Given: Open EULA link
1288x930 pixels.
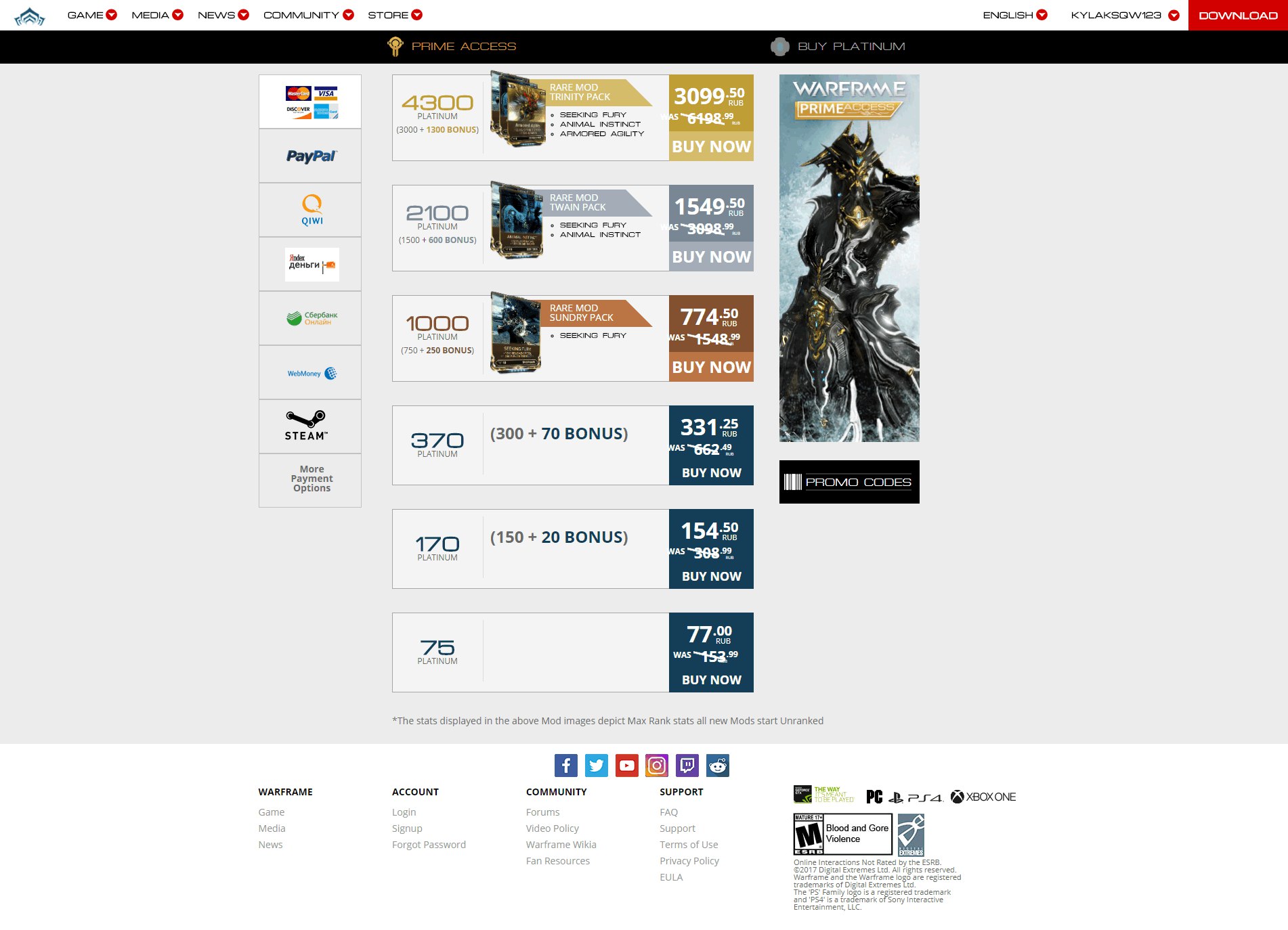Looking at the screenshot, I should pos(671,877).
